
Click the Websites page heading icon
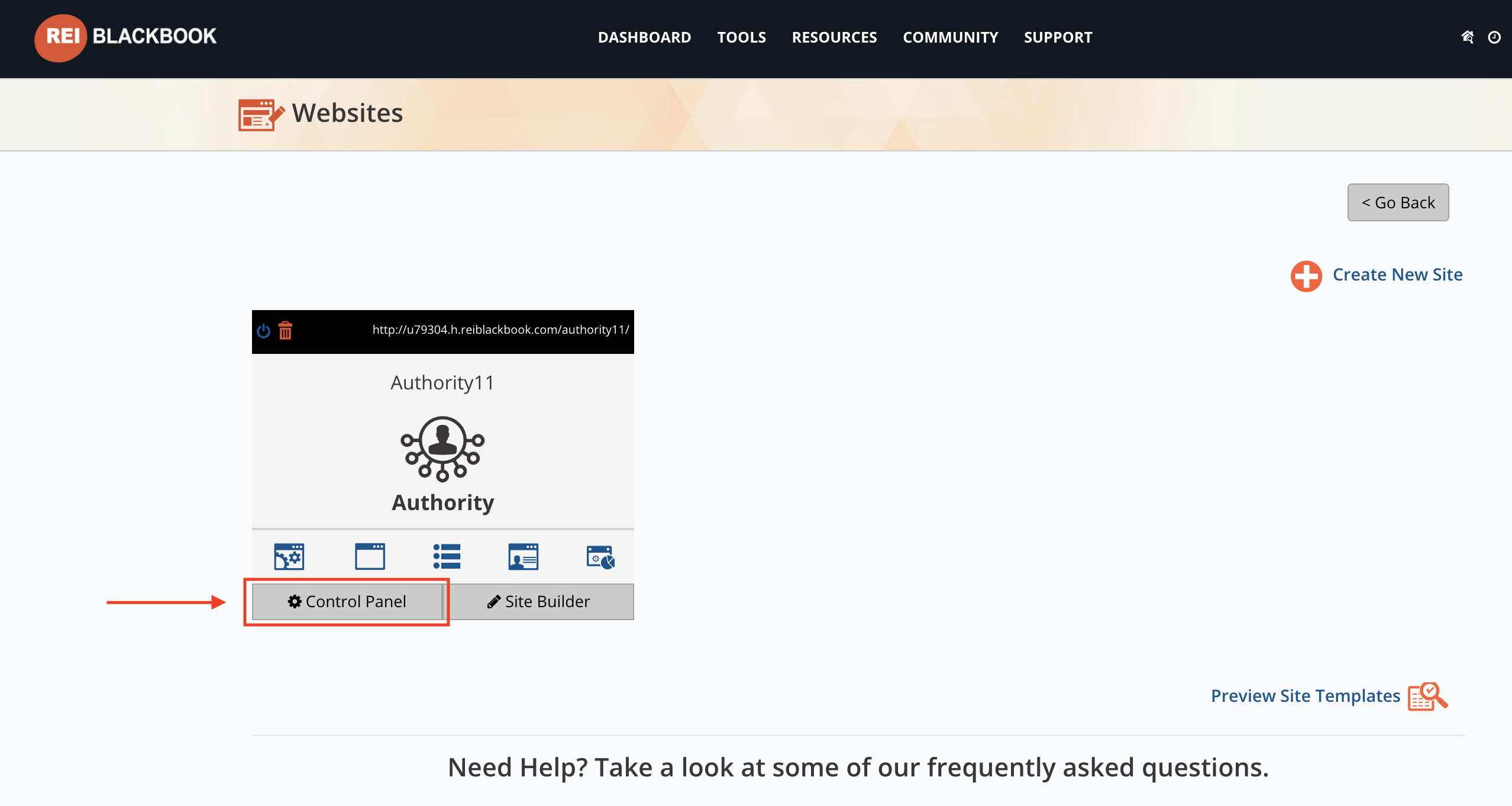261,114
